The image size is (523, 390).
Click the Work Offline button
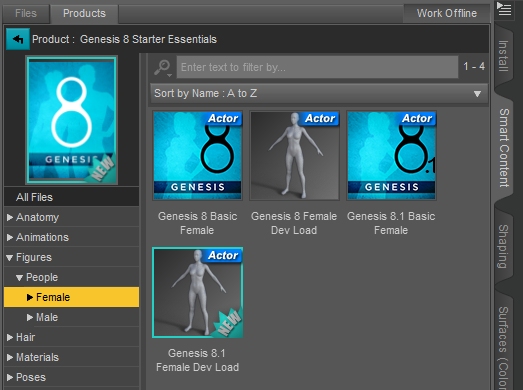tap(447, 13)
